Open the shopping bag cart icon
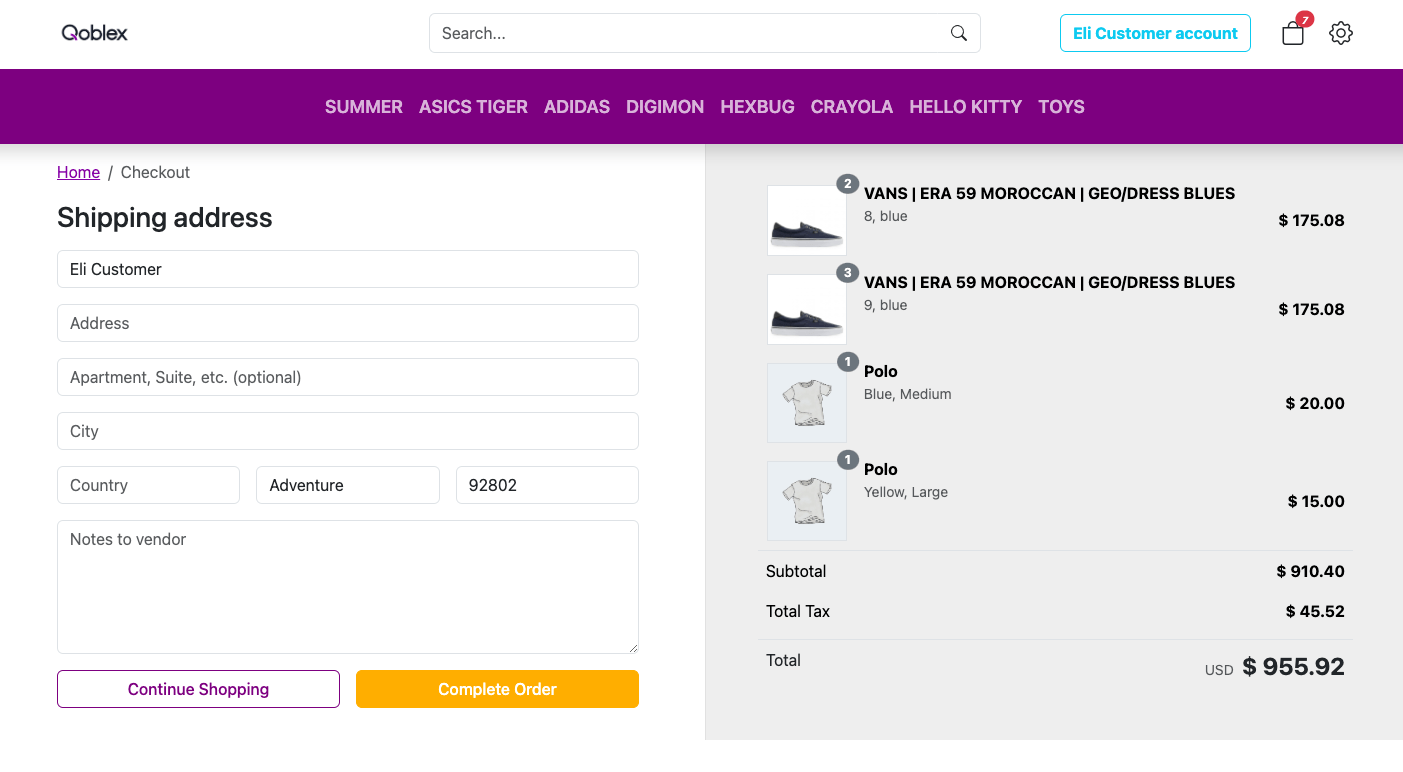1403x772 pixels. click(1293, 34)
